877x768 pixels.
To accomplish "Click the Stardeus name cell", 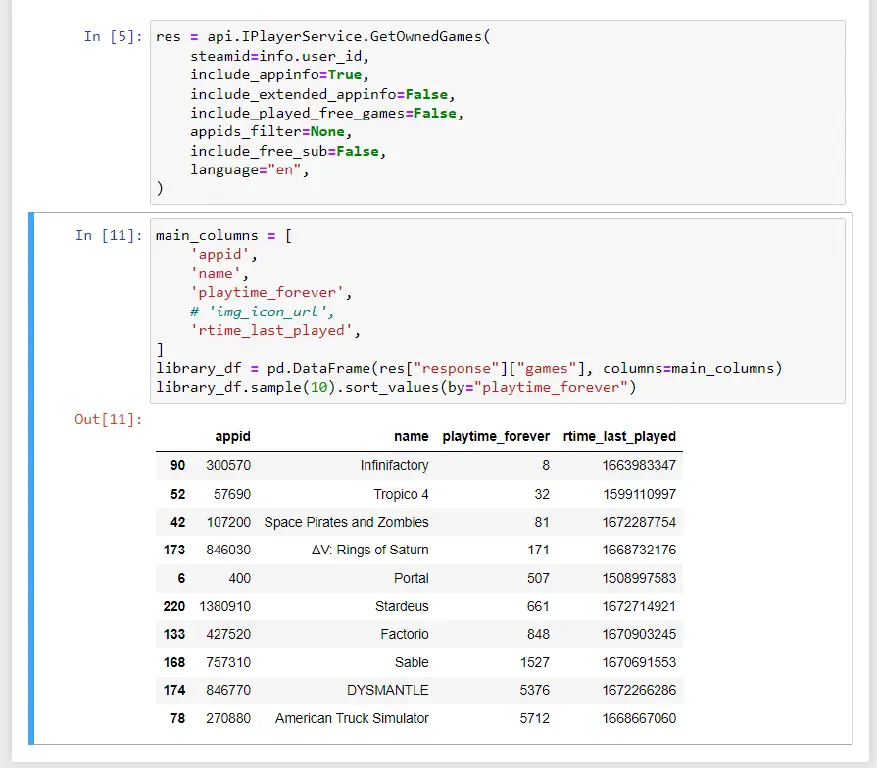I will tap(402, 606).
